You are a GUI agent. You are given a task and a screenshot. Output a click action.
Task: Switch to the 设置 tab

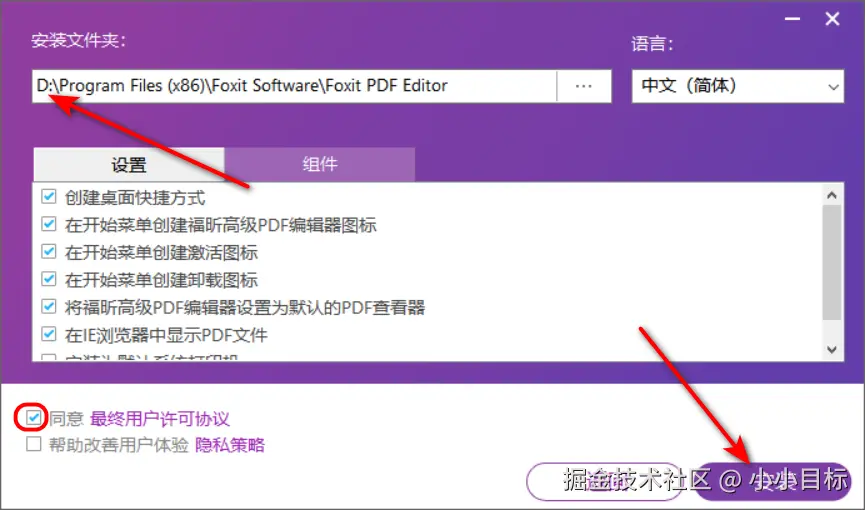pos(129,164)
